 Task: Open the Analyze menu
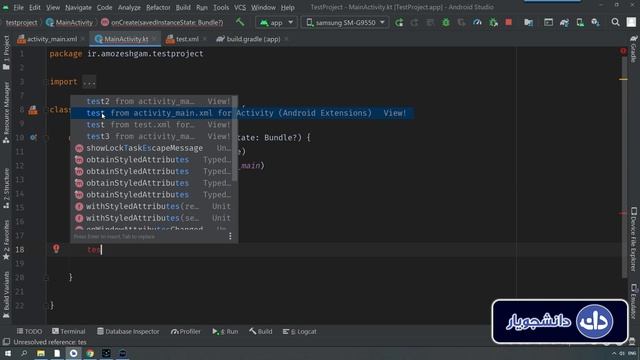pyautogui.click(x=129, y=7)
